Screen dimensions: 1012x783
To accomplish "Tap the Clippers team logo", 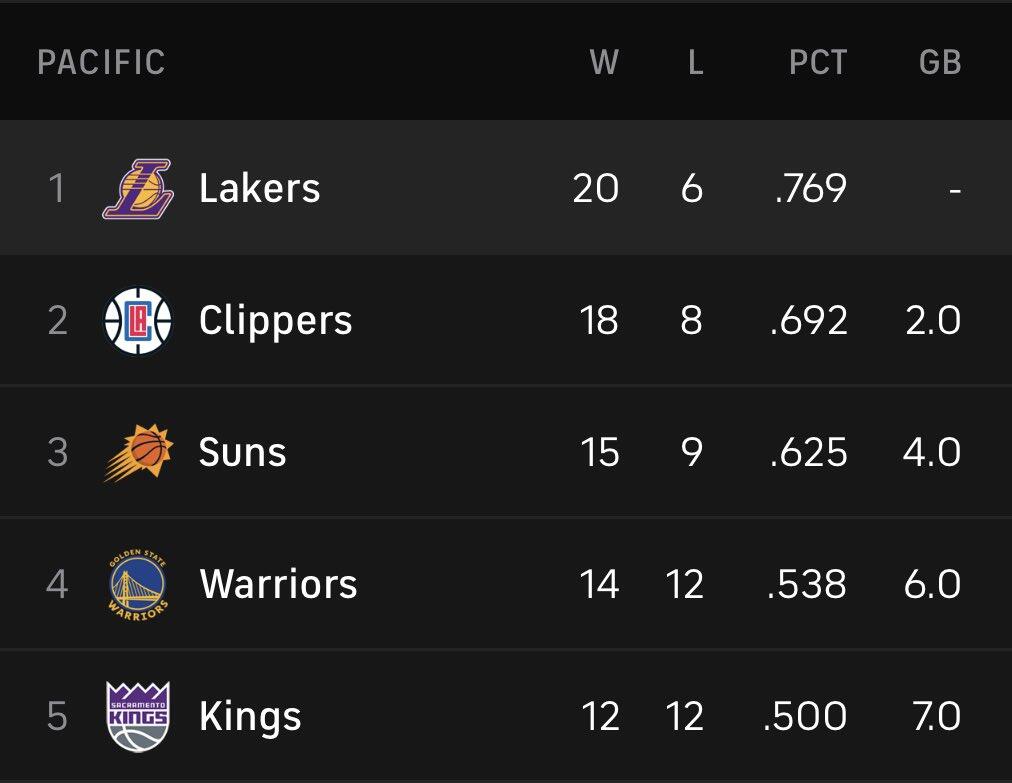I will click(138, 321).
